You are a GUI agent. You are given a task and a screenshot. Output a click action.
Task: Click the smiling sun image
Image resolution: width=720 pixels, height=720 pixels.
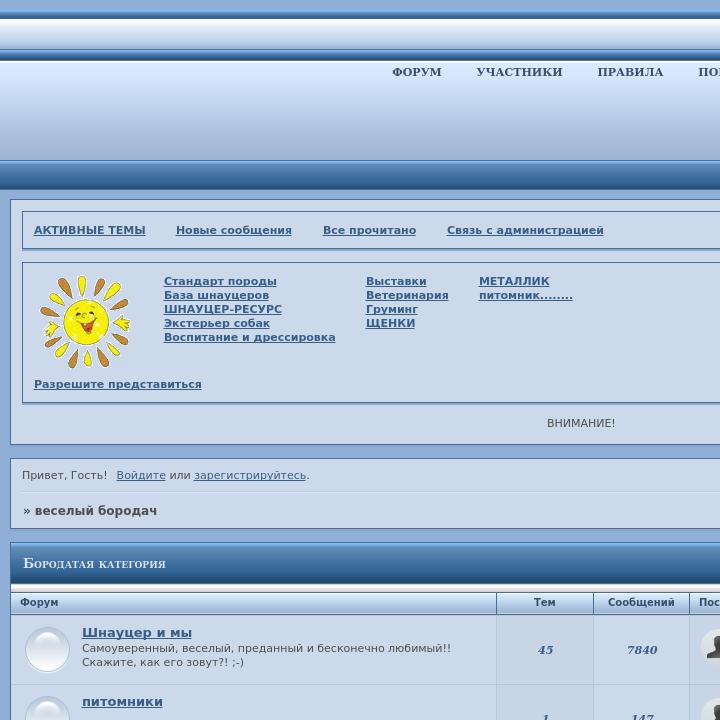pos(85,322)
